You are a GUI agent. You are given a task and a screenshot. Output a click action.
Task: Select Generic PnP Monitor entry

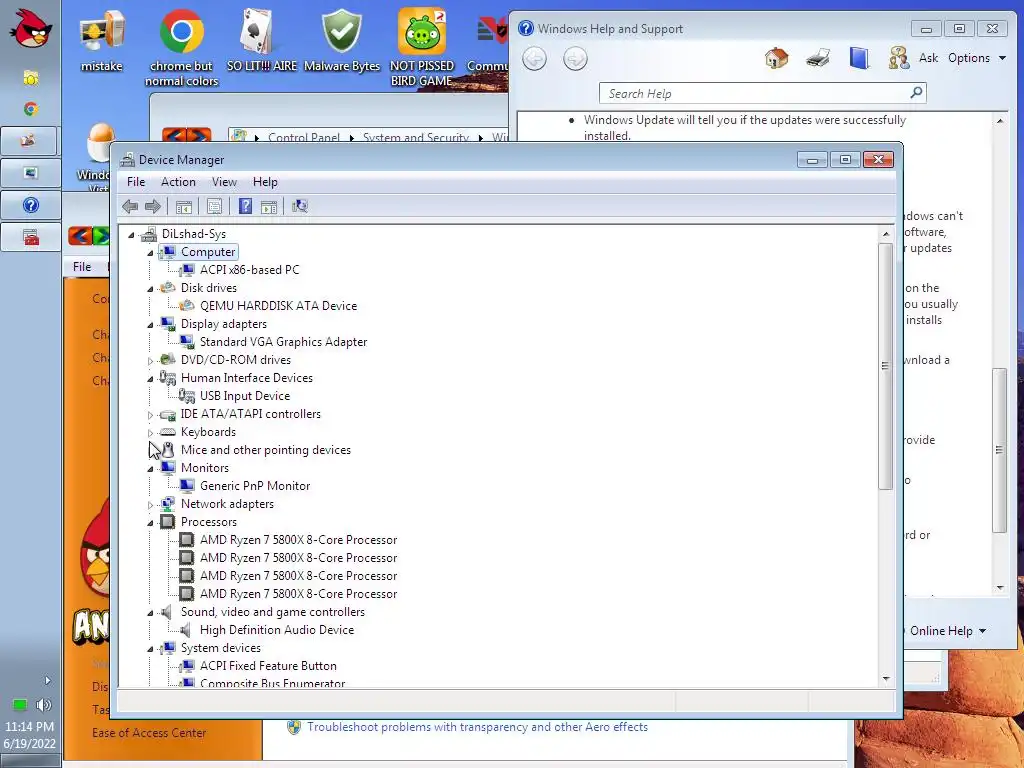(255, 486)
